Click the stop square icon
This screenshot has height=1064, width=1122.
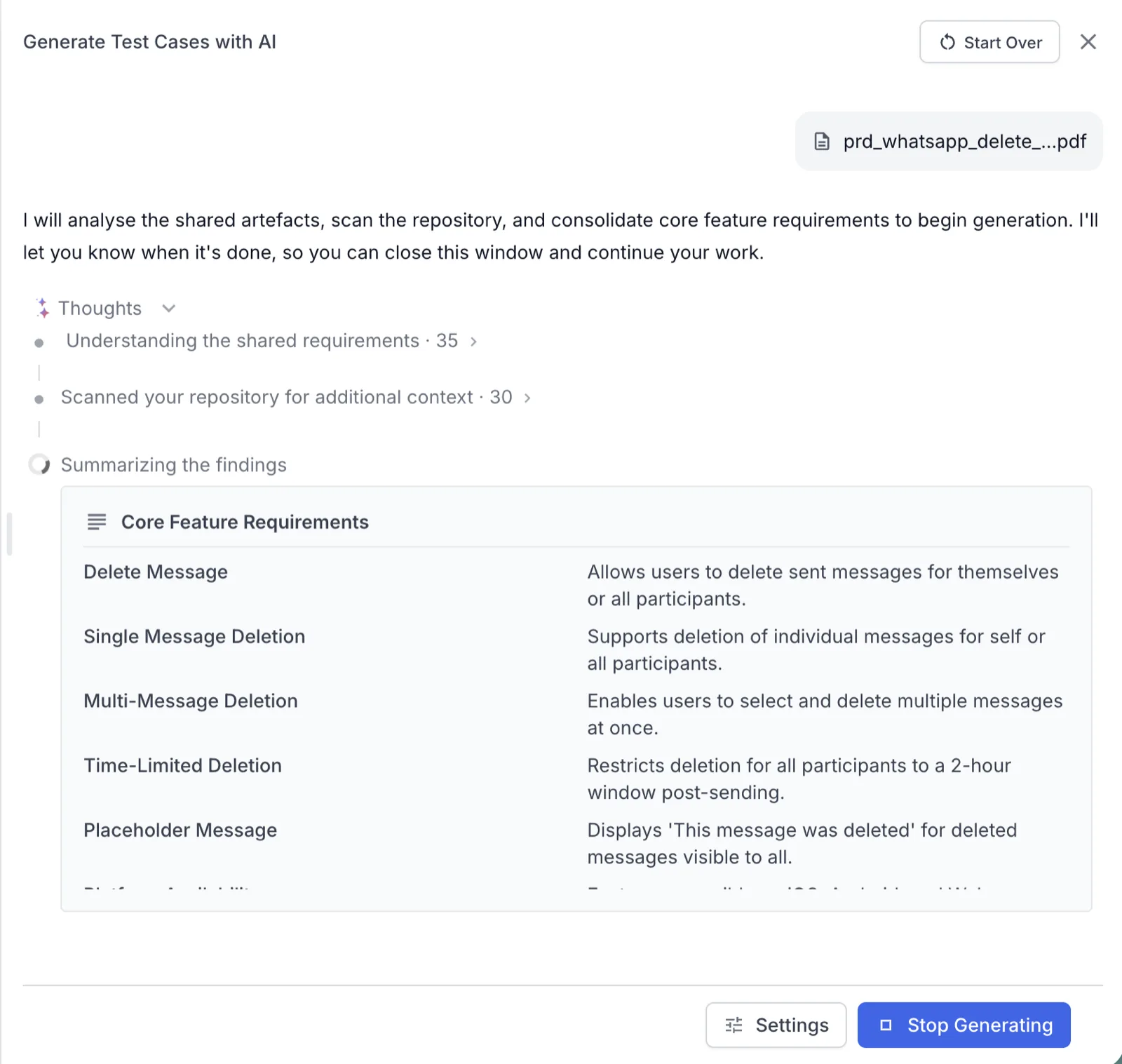pos(886,1025)
